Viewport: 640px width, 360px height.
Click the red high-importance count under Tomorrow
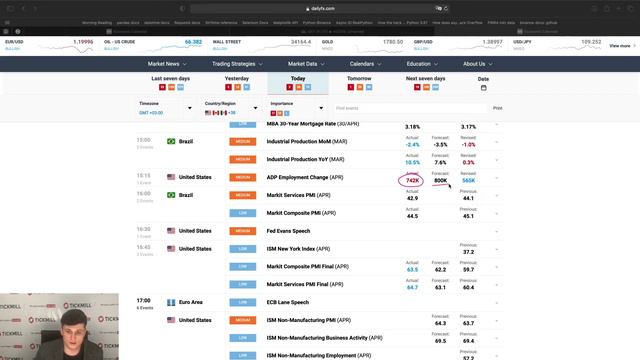tap(351, 87)
